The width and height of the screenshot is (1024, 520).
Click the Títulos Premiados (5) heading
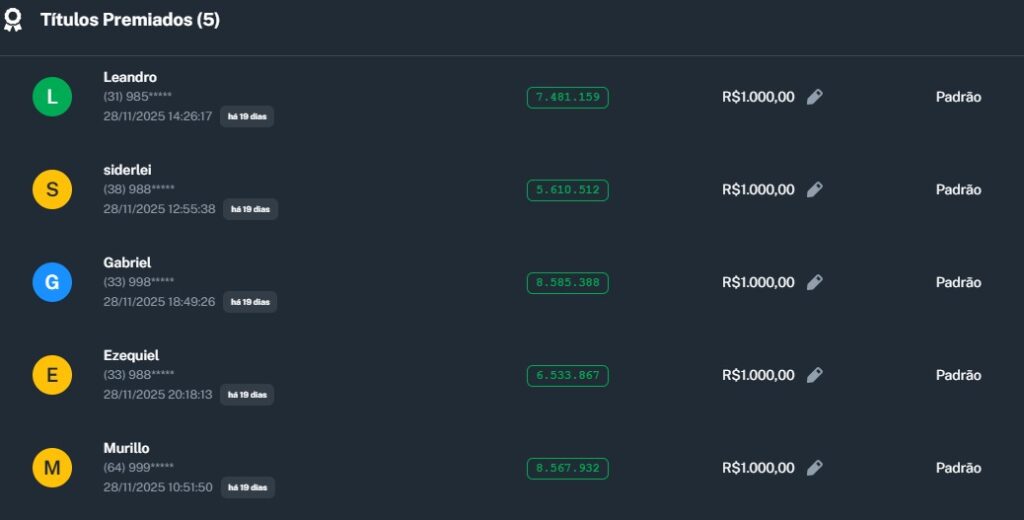coord(130,20)
